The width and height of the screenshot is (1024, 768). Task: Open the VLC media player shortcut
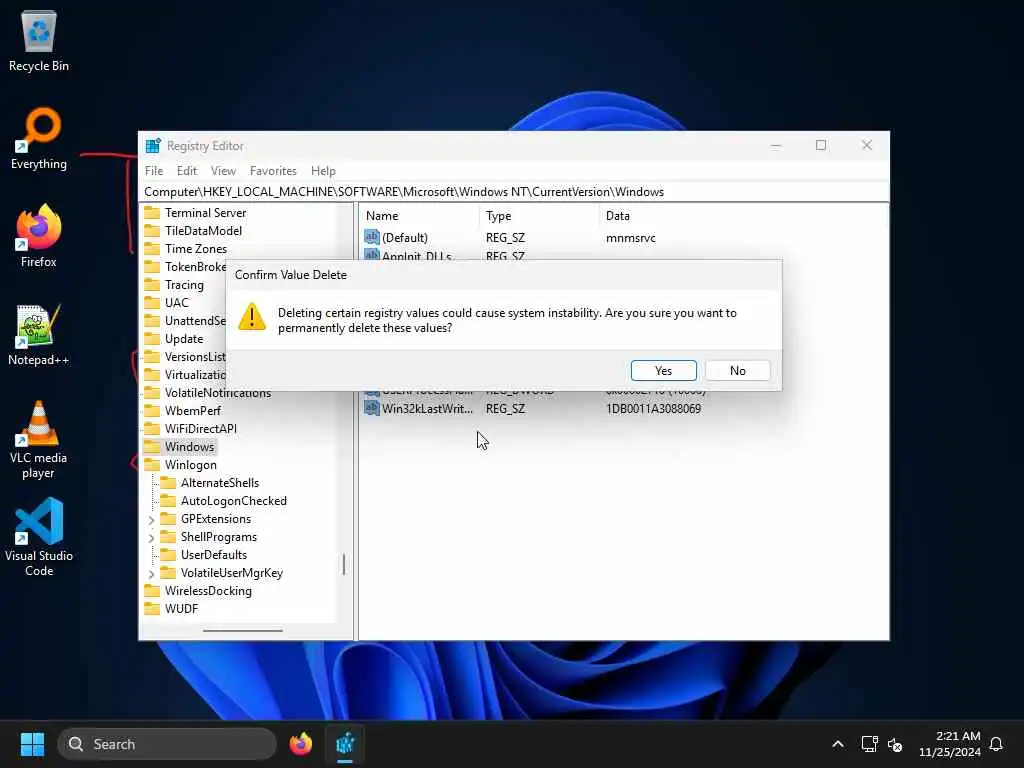(39, 440)
